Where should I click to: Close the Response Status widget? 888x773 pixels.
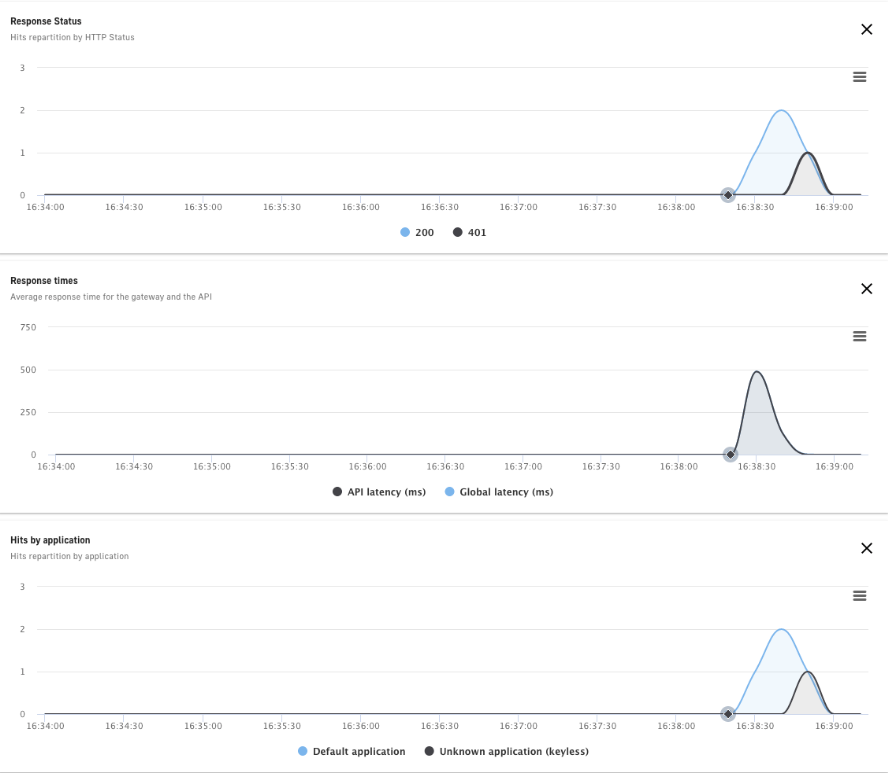(x=866, y=29)
